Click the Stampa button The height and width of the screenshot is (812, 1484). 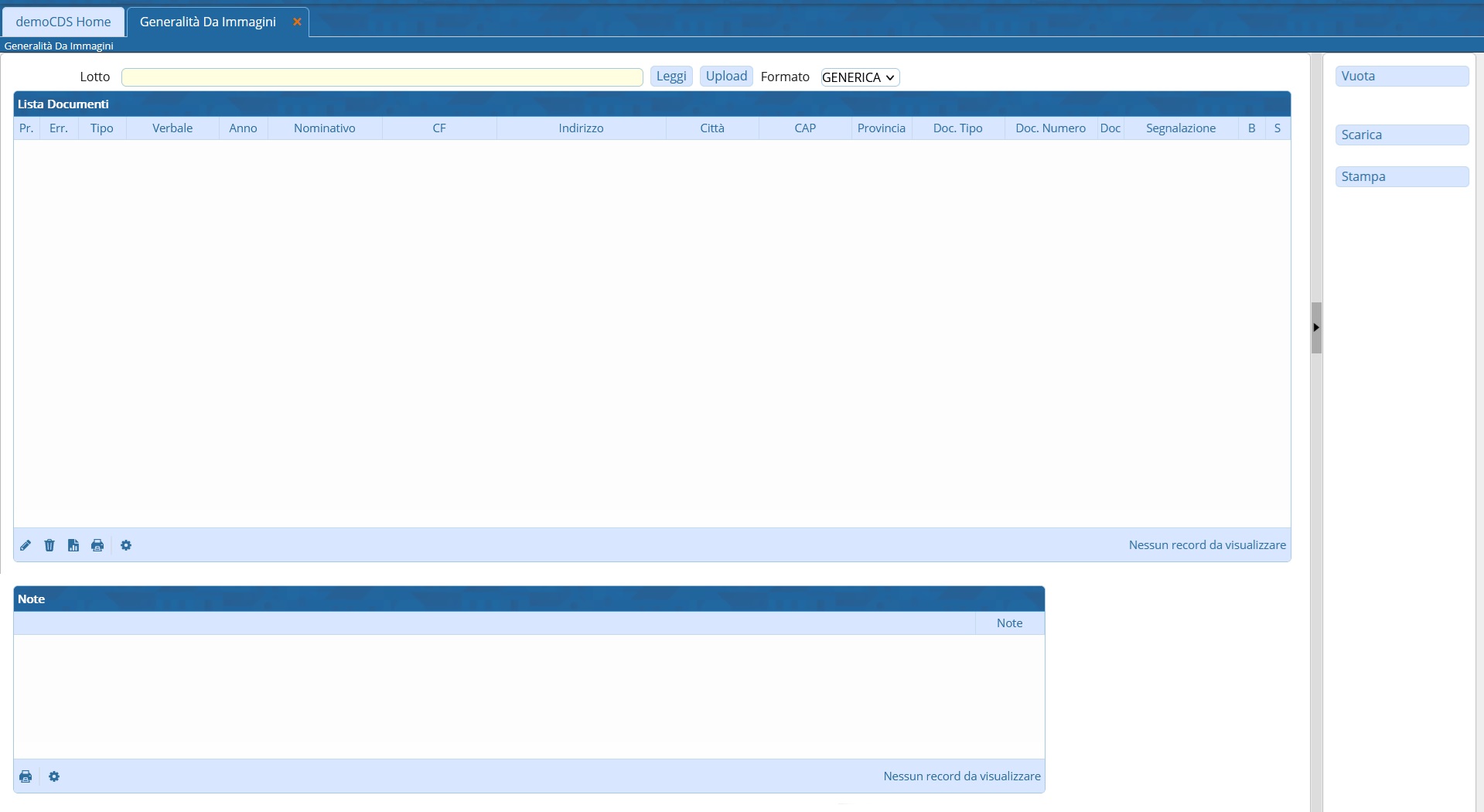[x=1401, y=176]
